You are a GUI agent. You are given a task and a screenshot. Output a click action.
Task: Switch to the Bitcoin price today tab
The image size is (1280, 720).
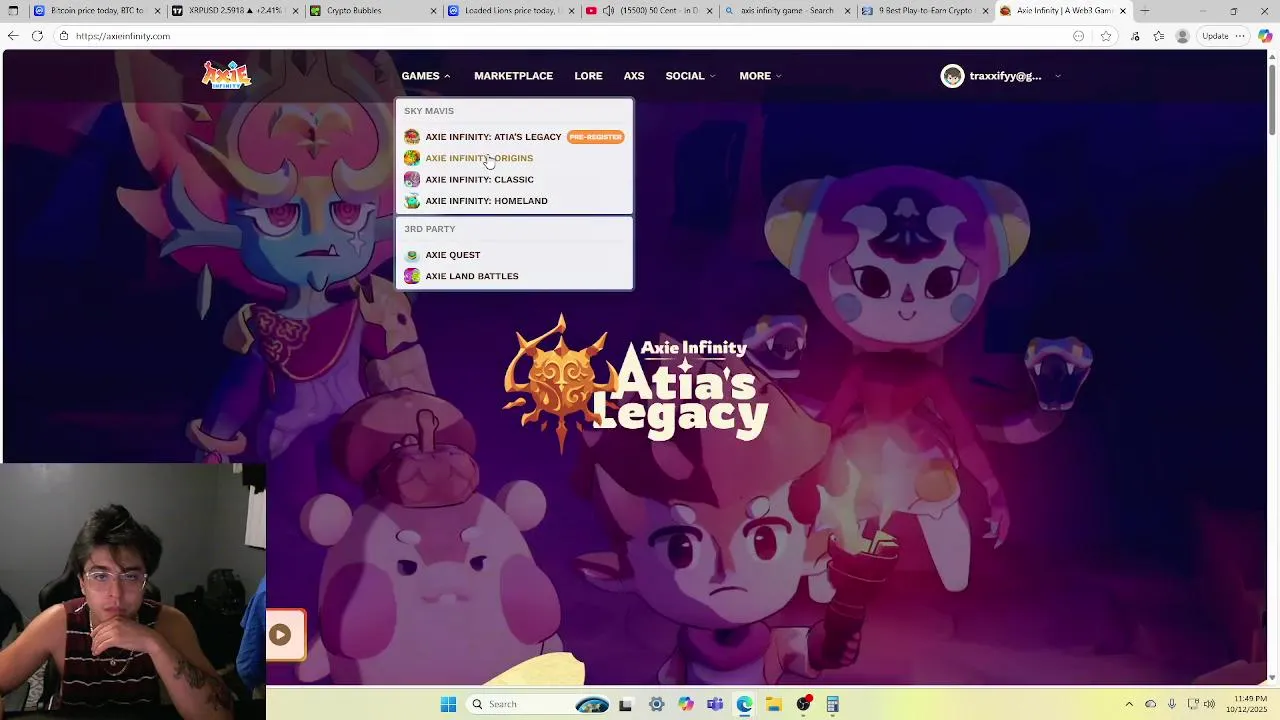pos(96,11)
